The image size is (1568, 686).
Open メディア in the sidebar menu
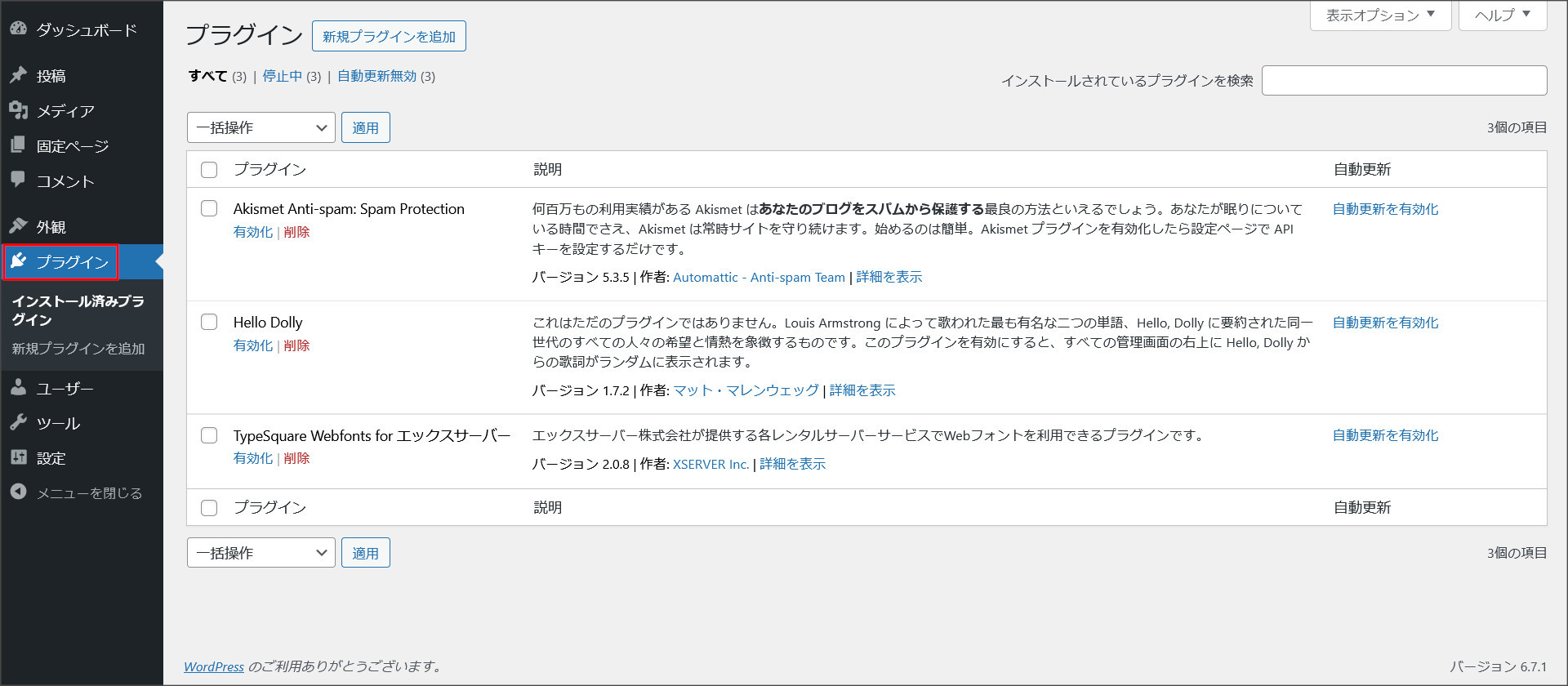tap(65, 111)
